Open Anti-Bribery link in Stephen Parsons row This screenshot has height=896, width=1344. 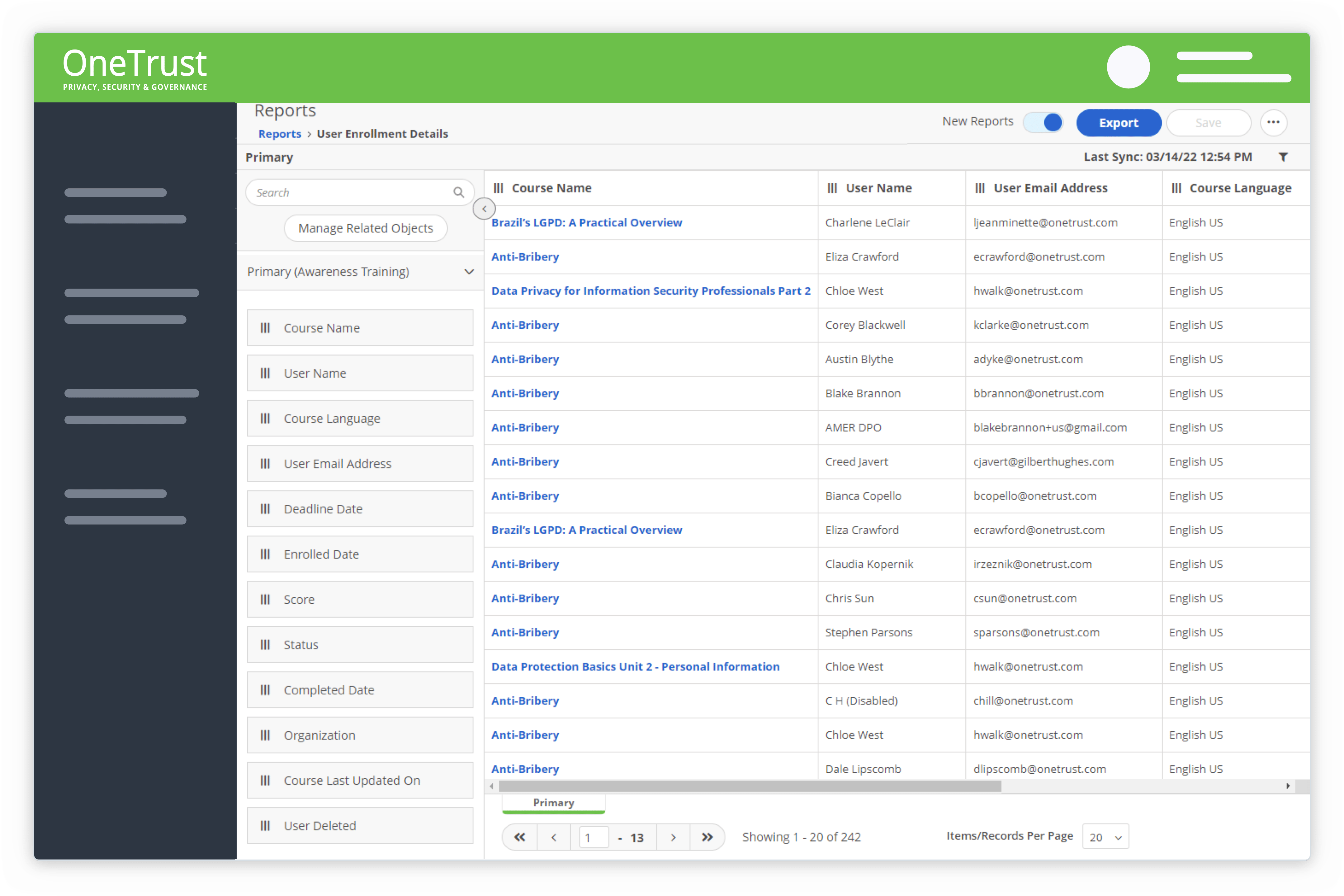pyautogui.click(x=525, y=632)
